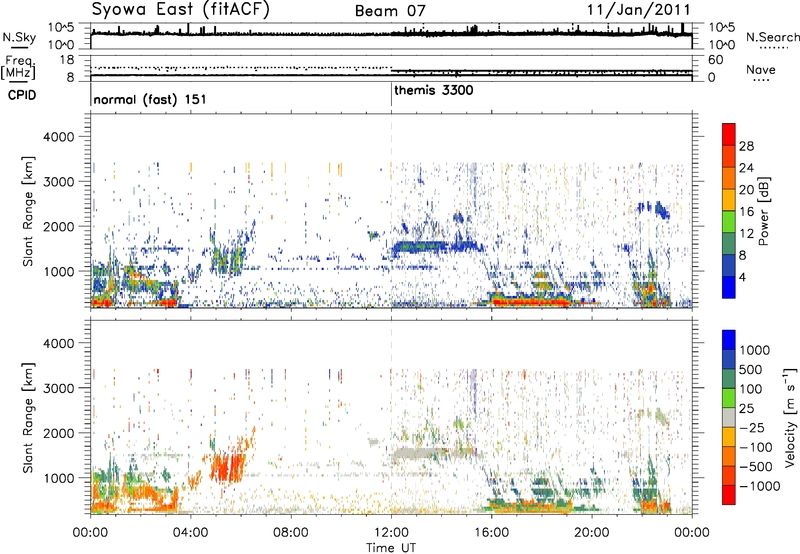The height and width of the screenshot is (554, 800).
Task: Click the '28' value on power colorbar
Action: click(746, 146)
